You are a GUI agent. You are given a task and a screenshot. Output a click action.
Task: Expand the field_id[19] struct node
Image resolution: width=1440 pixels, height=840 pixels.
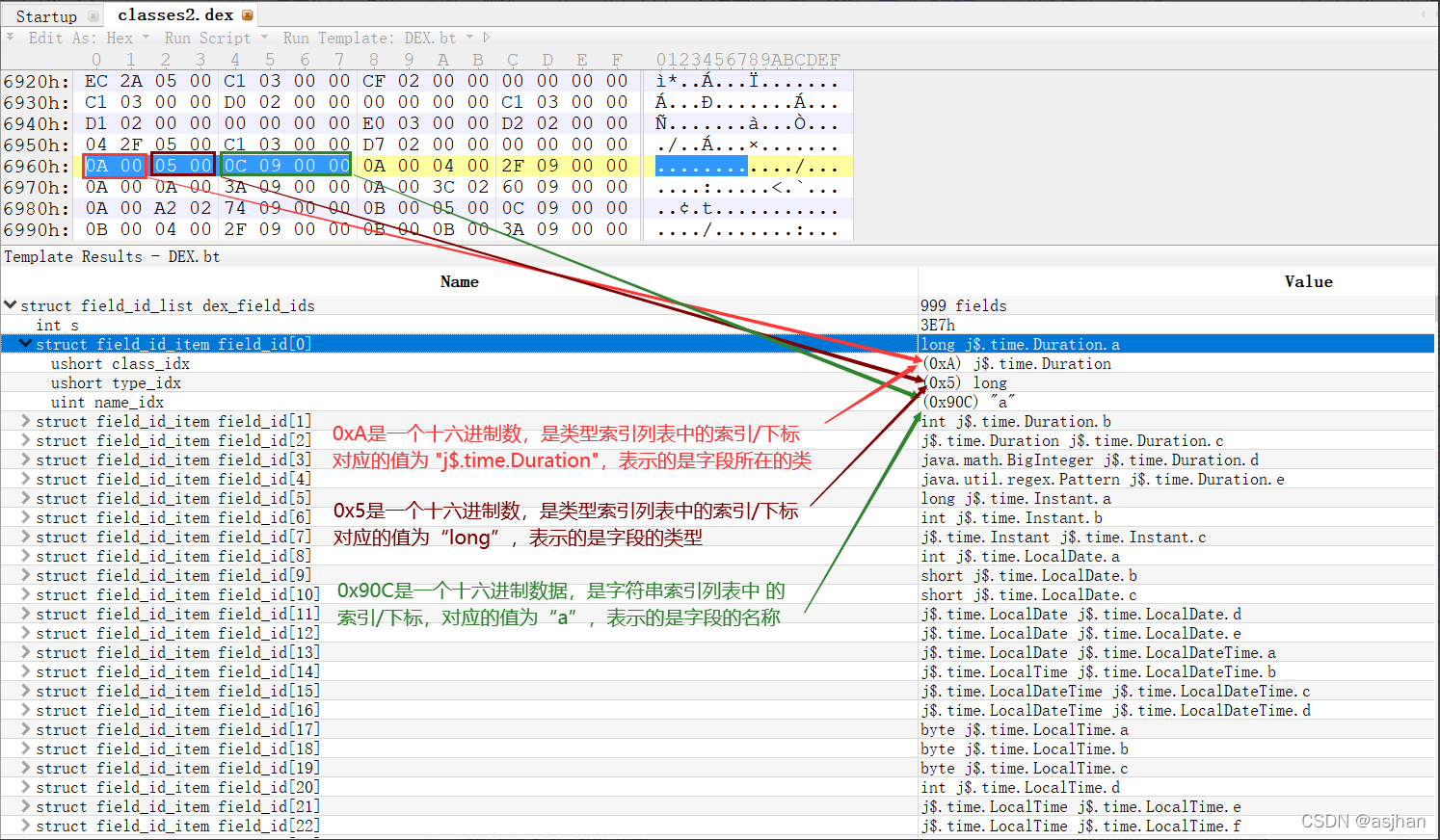click(x=26, y=768)
